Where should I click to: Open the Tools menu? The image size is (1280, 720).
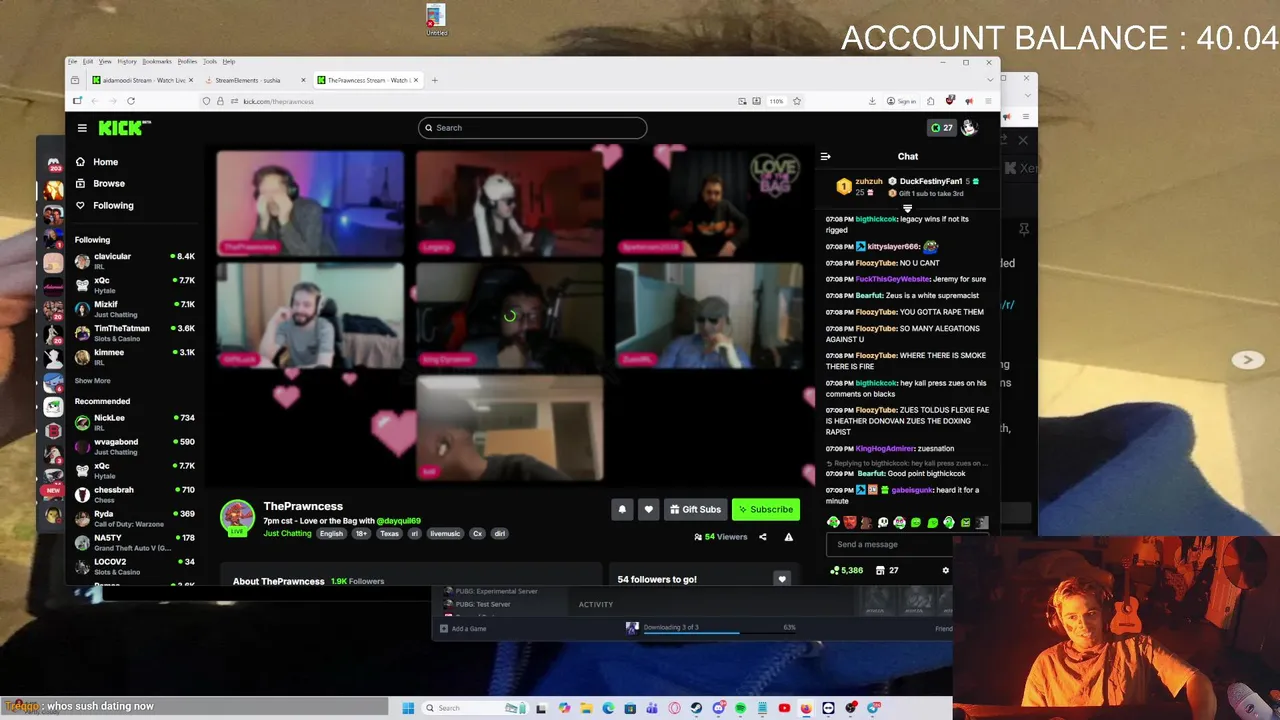click(x=209, y=62)
